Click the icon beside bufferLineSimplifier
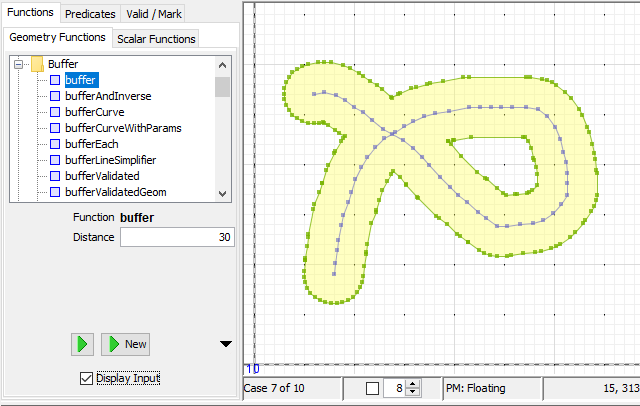Viewport: 640px width, 406px height. 55,160
